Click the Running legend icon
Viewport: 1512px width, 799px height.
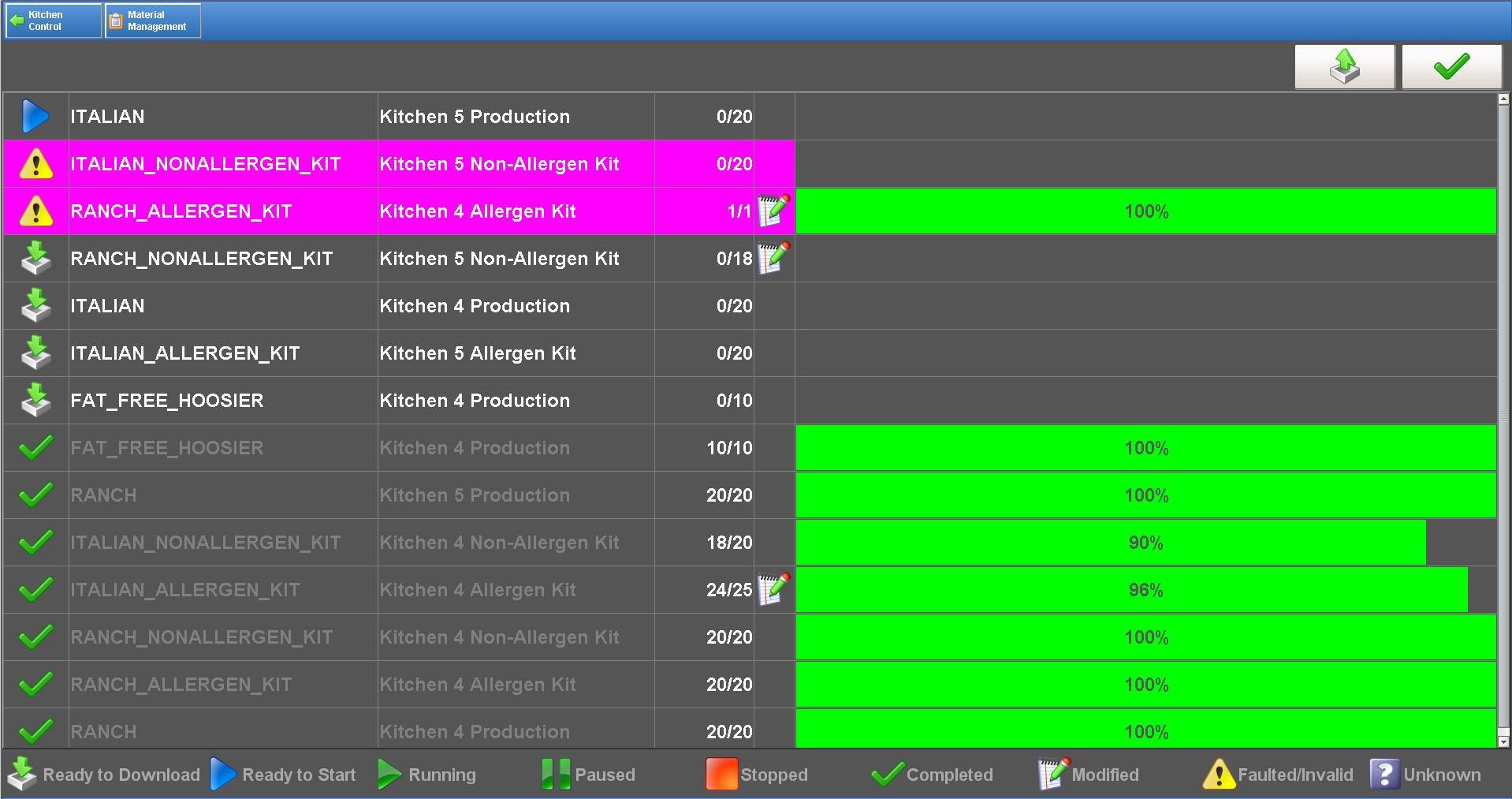pos(389,774)
